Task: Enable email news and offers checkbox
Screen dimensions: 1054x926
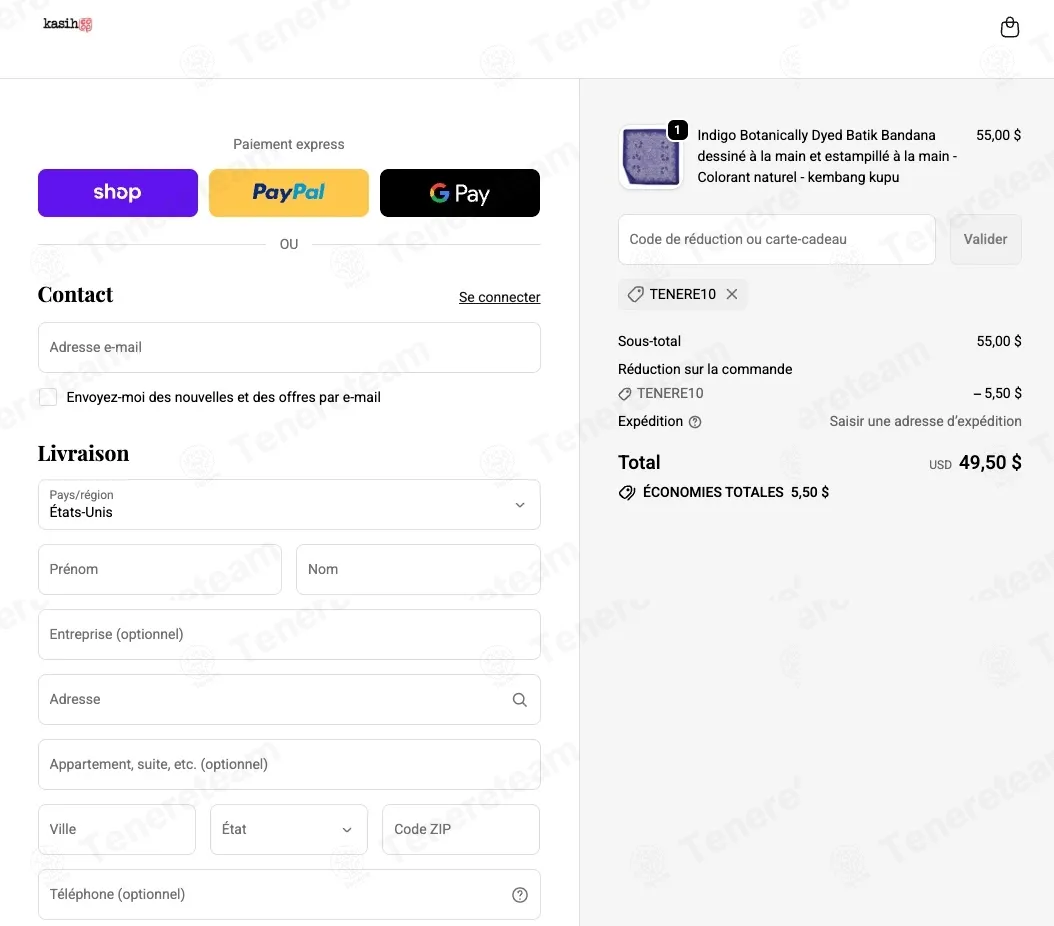Action: [48, 397]
